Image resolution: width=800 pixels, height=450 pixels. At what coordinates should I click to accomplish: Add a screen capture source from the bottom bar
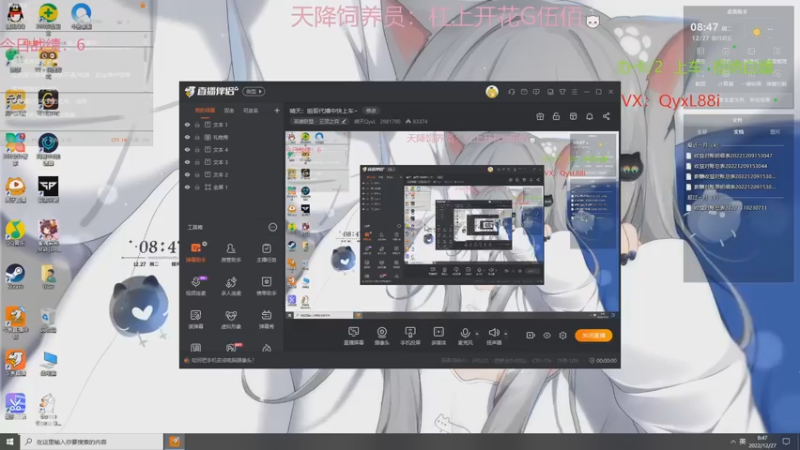[353, 336]
